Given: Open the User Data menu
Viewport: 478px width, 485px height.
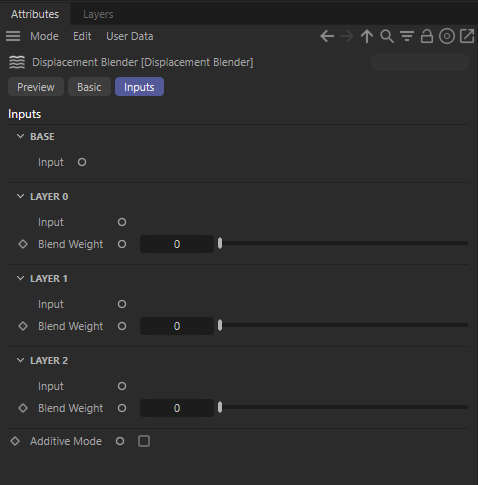Looking at the screenshot, I should (x=130, y=36).
